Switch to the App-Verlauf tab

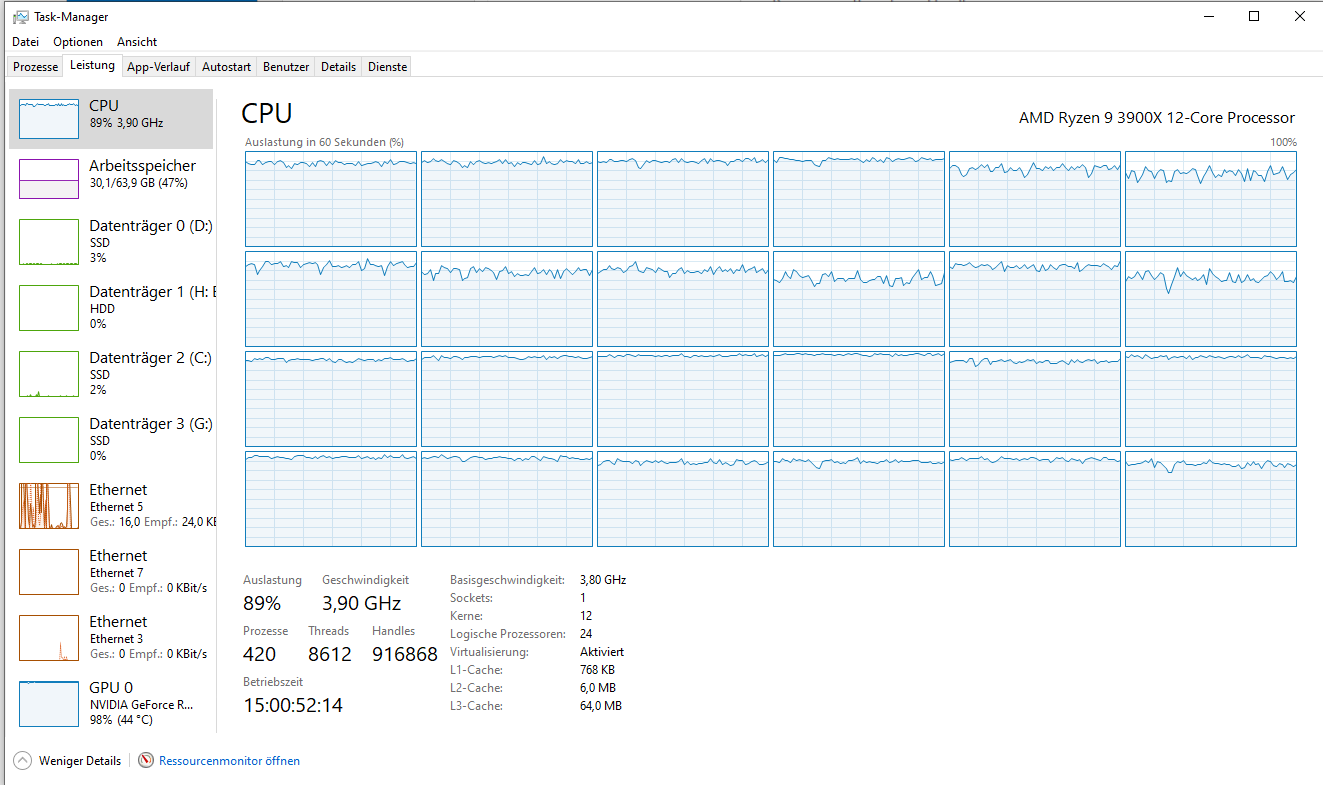coord(158,67)
